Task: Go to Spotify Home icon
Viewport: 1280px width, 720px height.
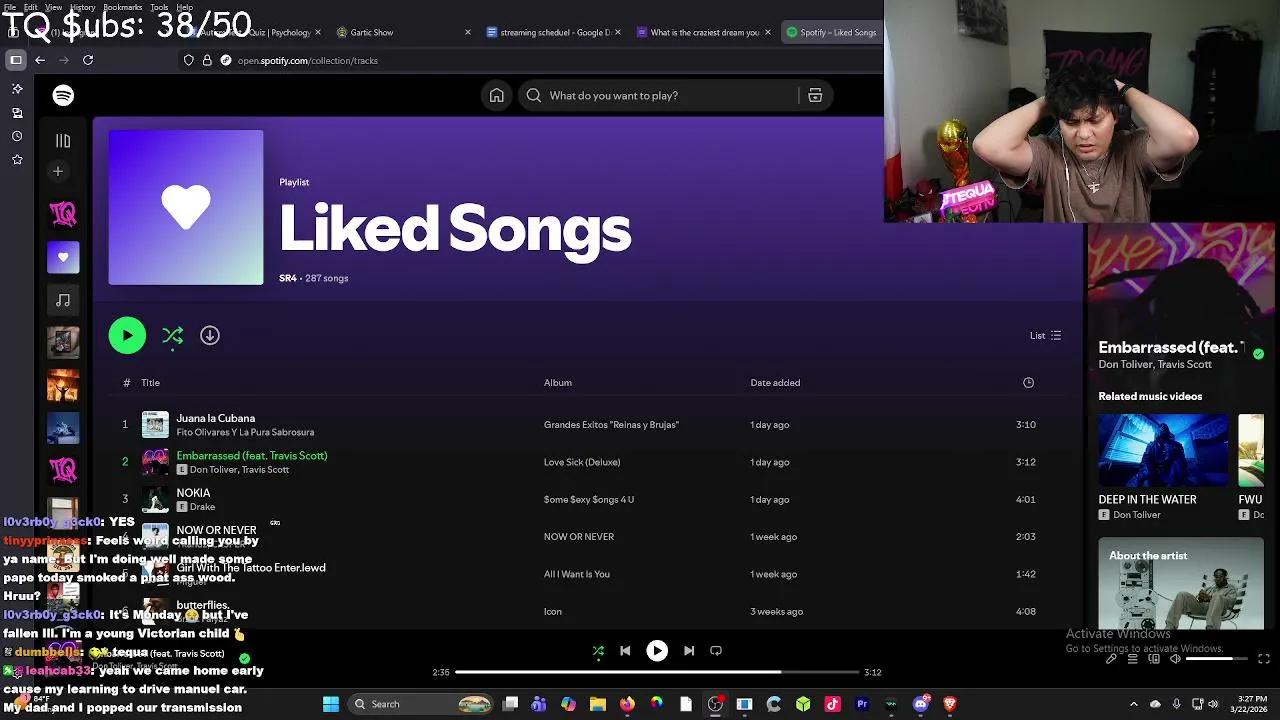Action: click(x=496, y=95)
